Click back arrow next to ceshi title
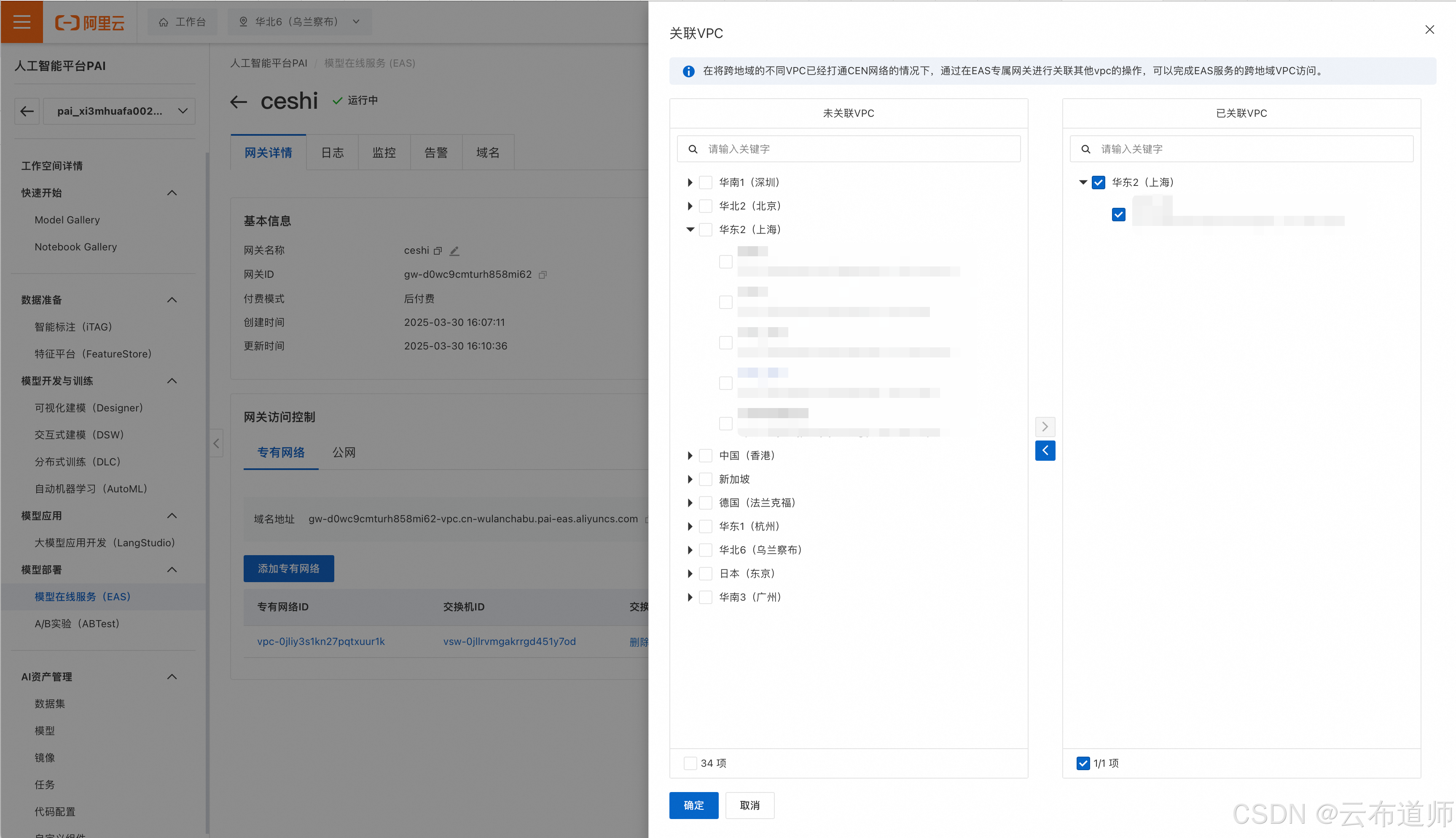Image resolution: width=1456 pixels, height=838 pixels. [x=238, y=102]
